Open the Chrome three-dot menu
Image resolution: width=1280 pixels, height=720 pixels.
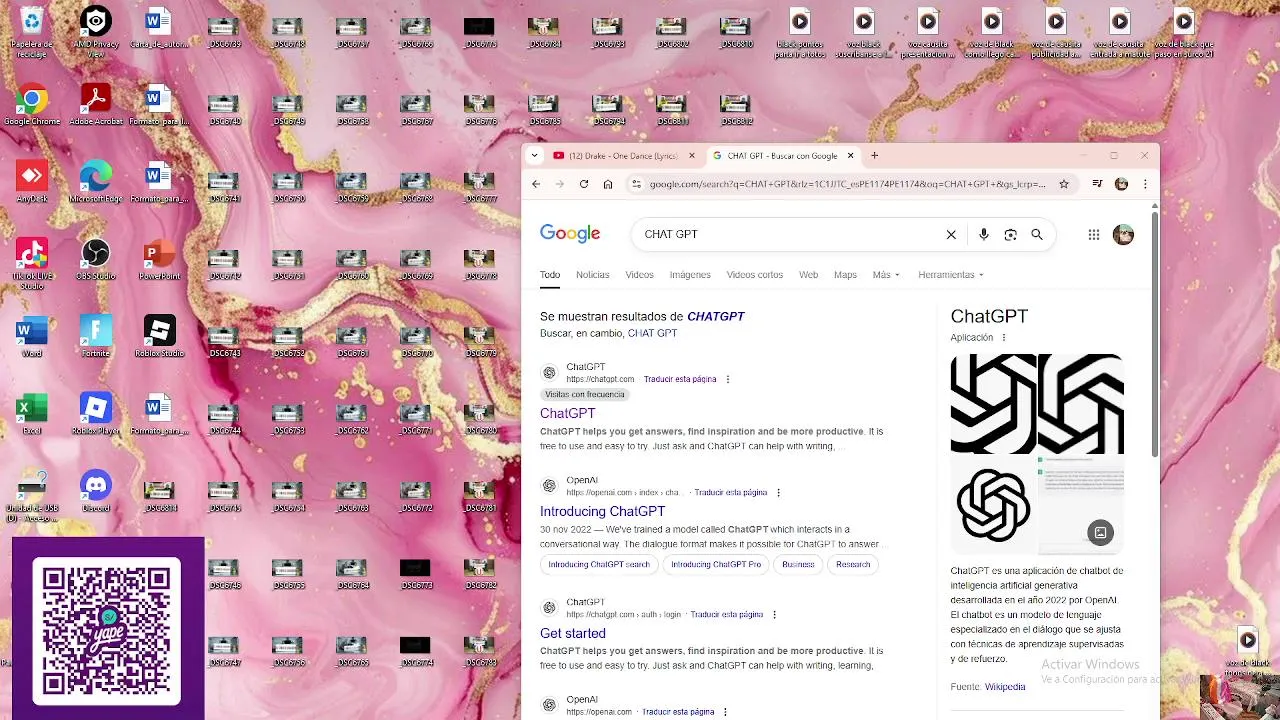pyautogui.click(x=1145, y=184)
